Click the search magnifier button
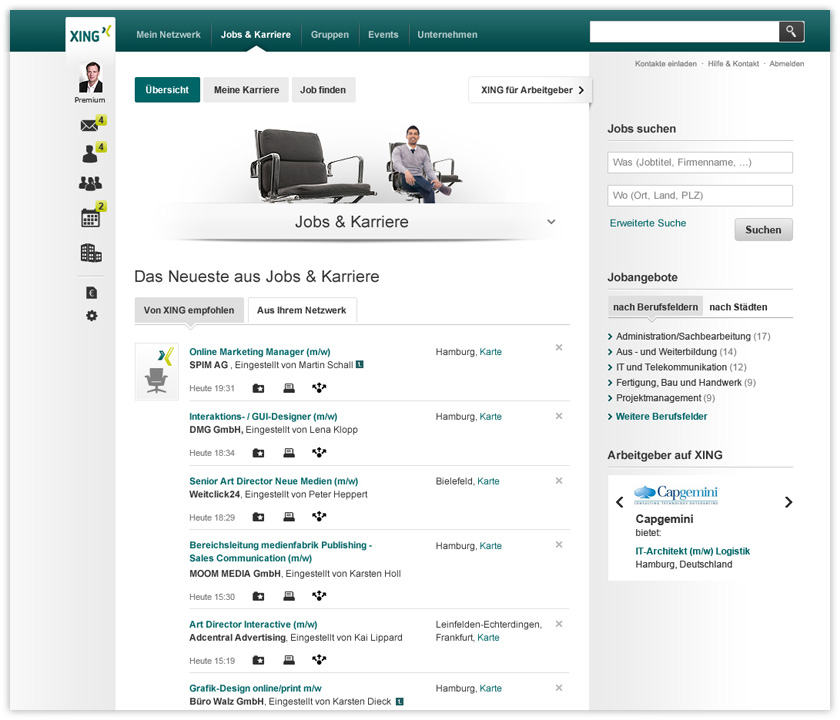 tap(791, 32)
